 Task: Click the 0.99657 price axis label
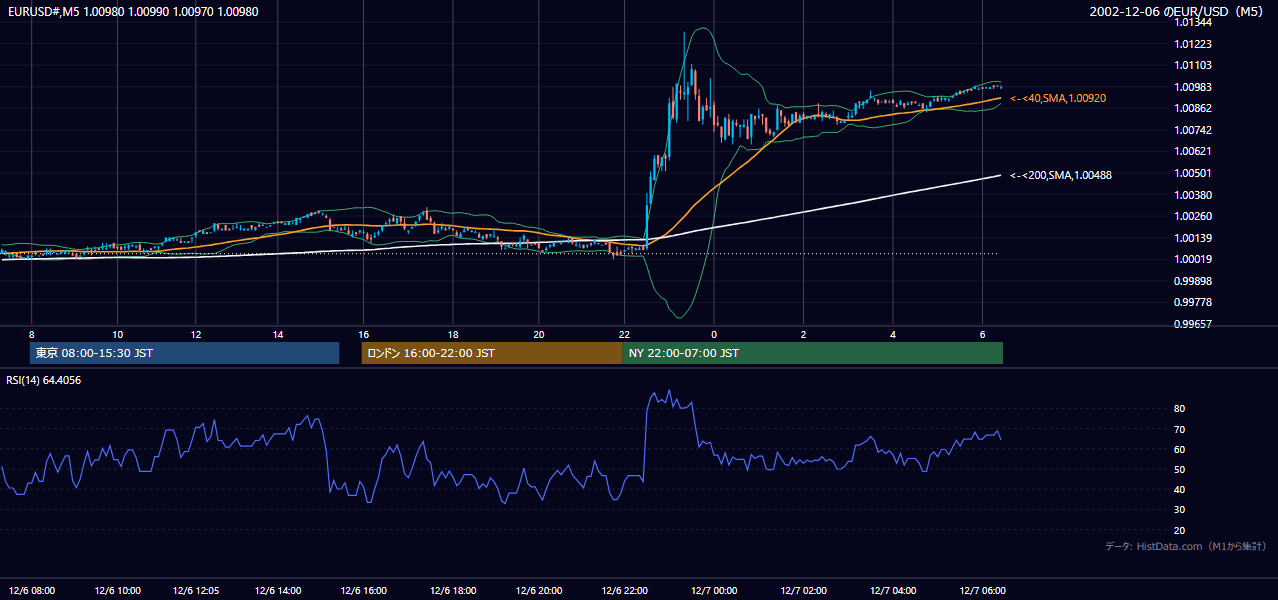pos(1193,324)
